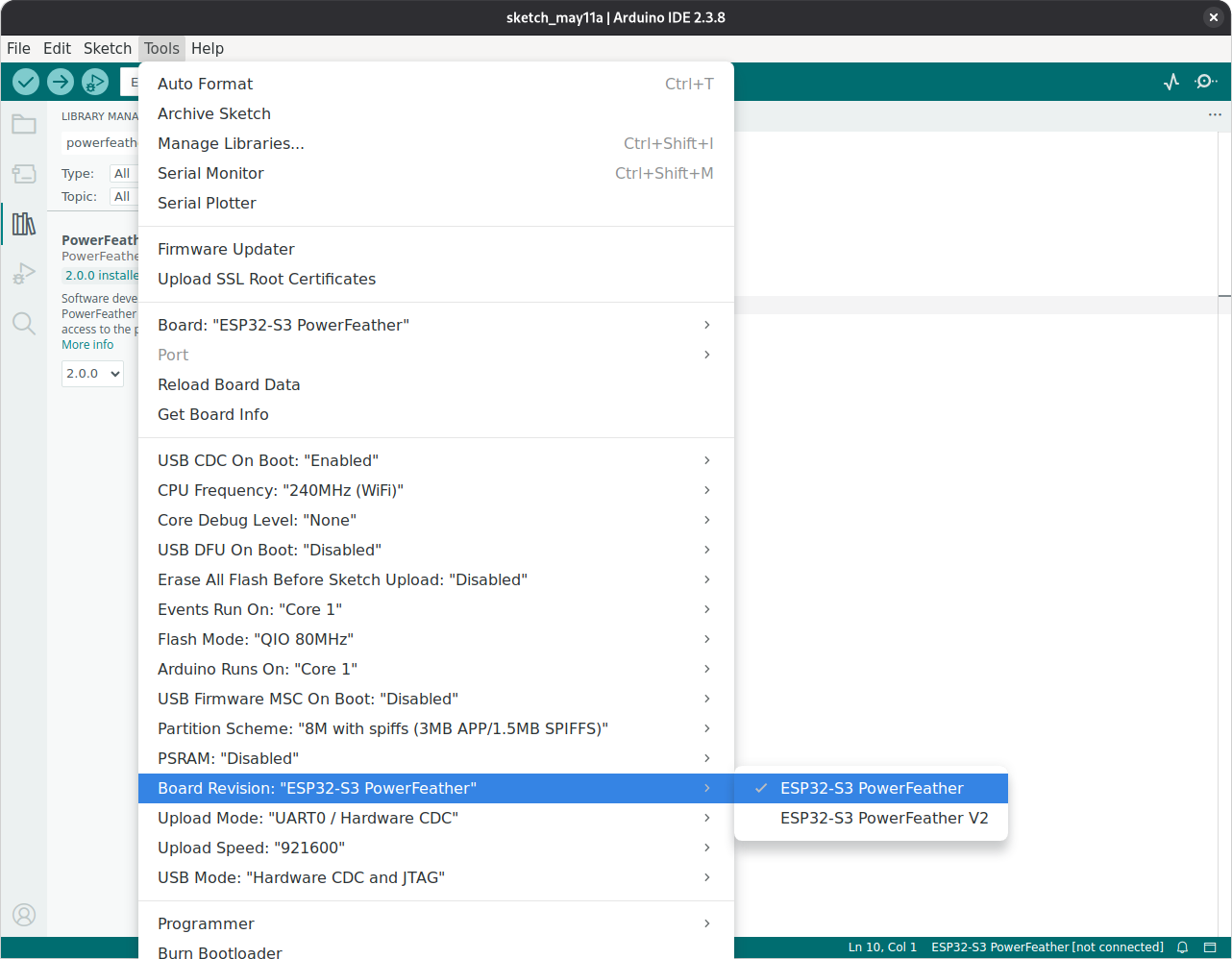Select the Library Manager books icon
Image resolution: width=1232 pixels, height=959 pixels.
[24, 224]
